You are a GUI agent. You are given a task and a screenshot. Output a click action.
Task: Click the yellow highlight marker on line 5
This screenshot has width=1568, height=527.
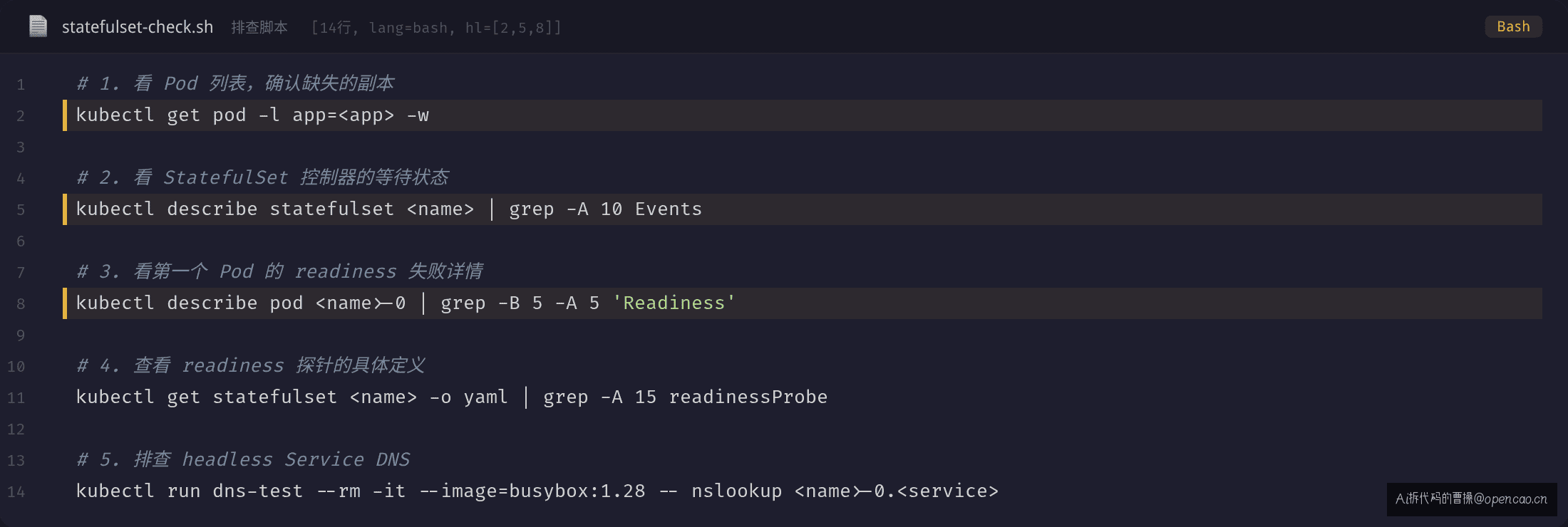pyautogui.click(x=65, y=209)
